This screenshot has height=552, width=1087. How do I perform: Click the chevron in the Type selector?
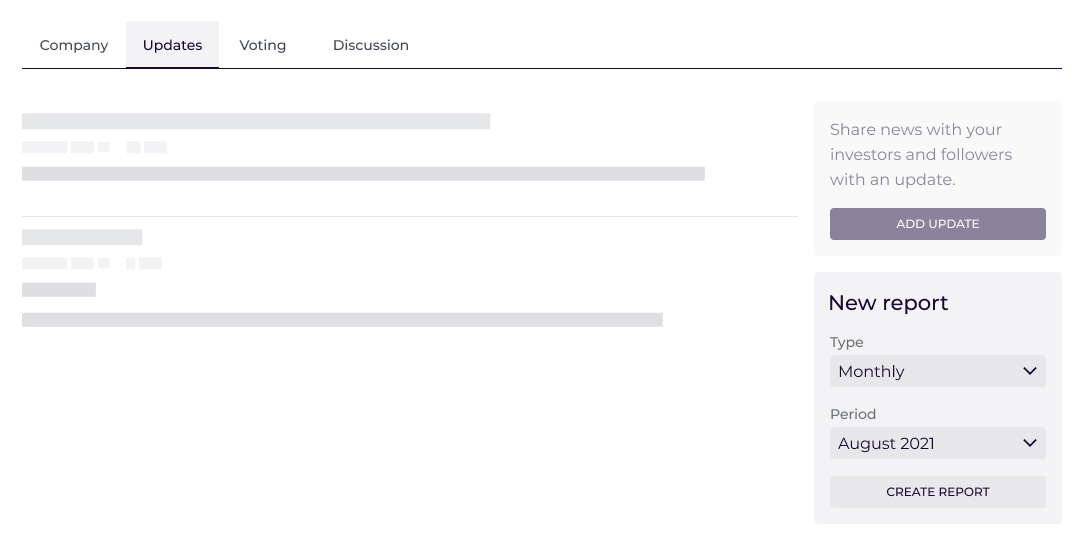pos(1030,371)
